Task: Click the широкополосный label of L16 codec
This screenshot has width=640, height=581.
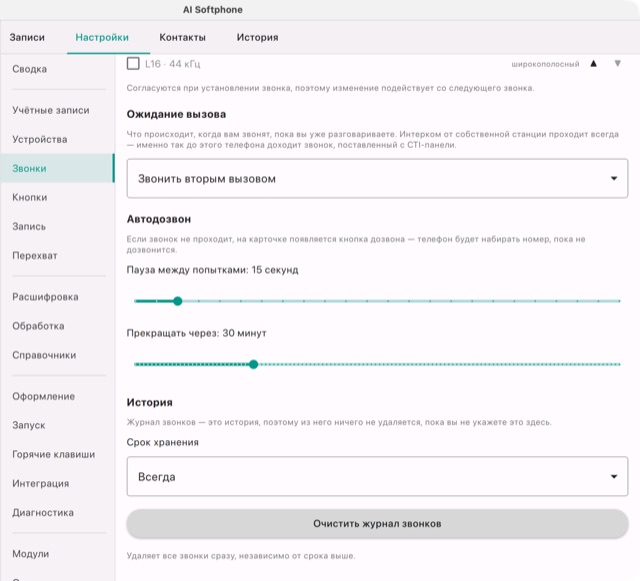Action: click(x=545, y=64)
